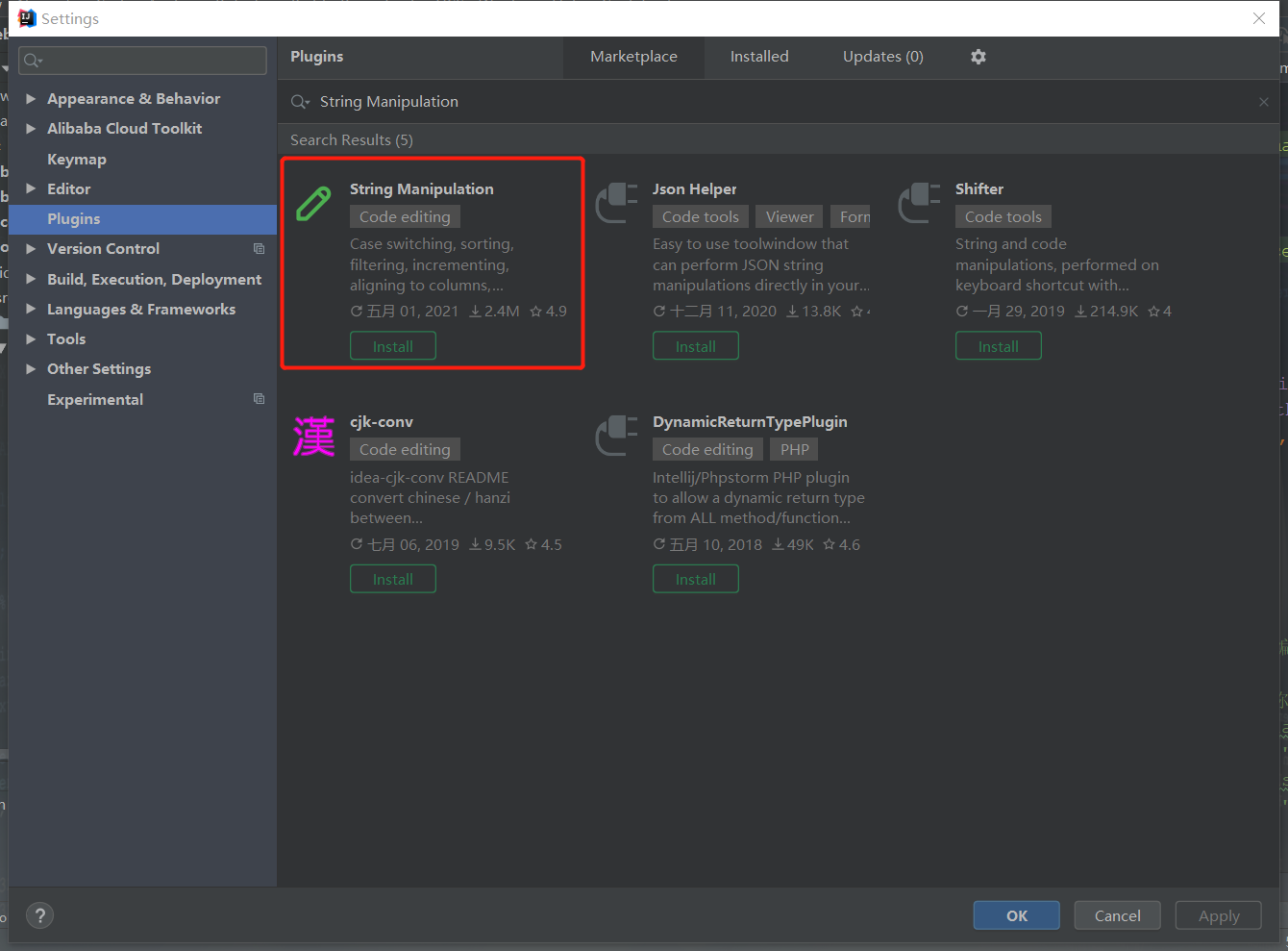The image size is (1288, 951).
Task: Close the Settings dialog window
Action: (x=1259, y=18)
